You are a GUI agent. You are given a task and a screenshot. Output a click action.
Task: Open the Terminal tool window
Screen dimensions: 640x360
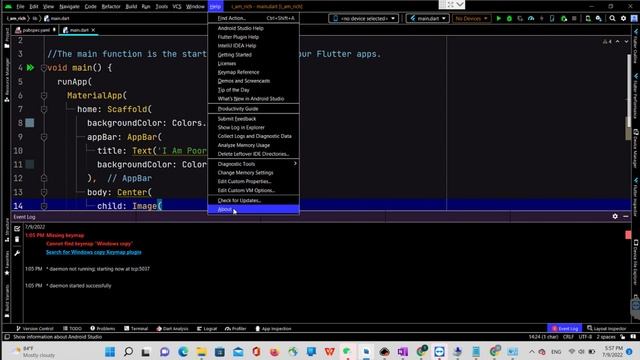[136, 329]
